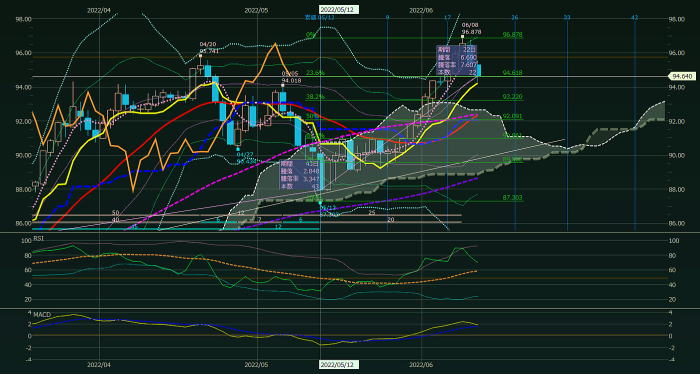Screen dimensions: 700x374
Task: Click the MACD panel title label
Action: 42,315
